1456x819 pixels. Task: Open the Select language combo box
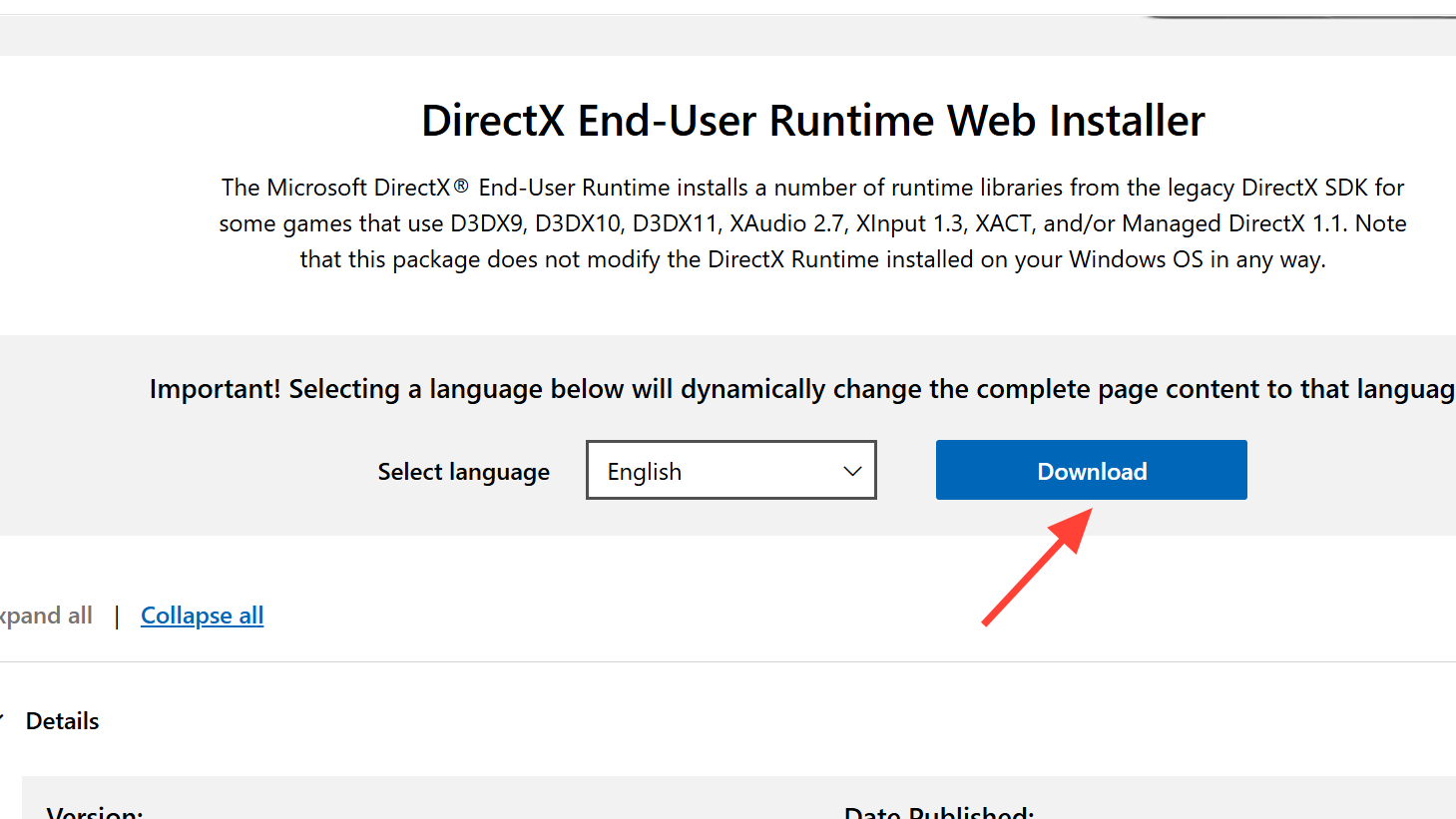[730, 471]
